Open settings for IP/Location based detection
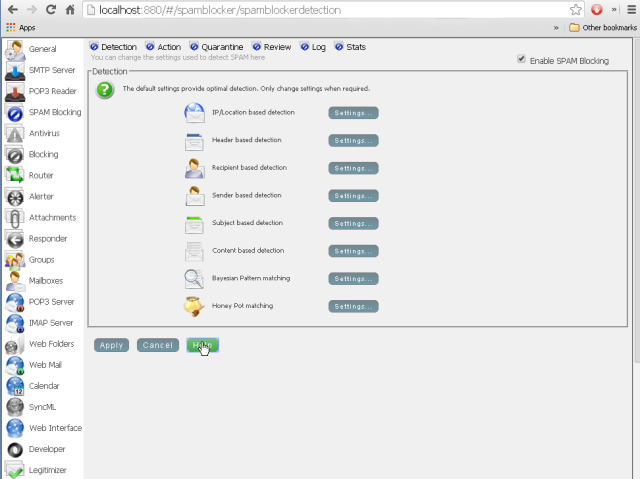 [353, 113]
